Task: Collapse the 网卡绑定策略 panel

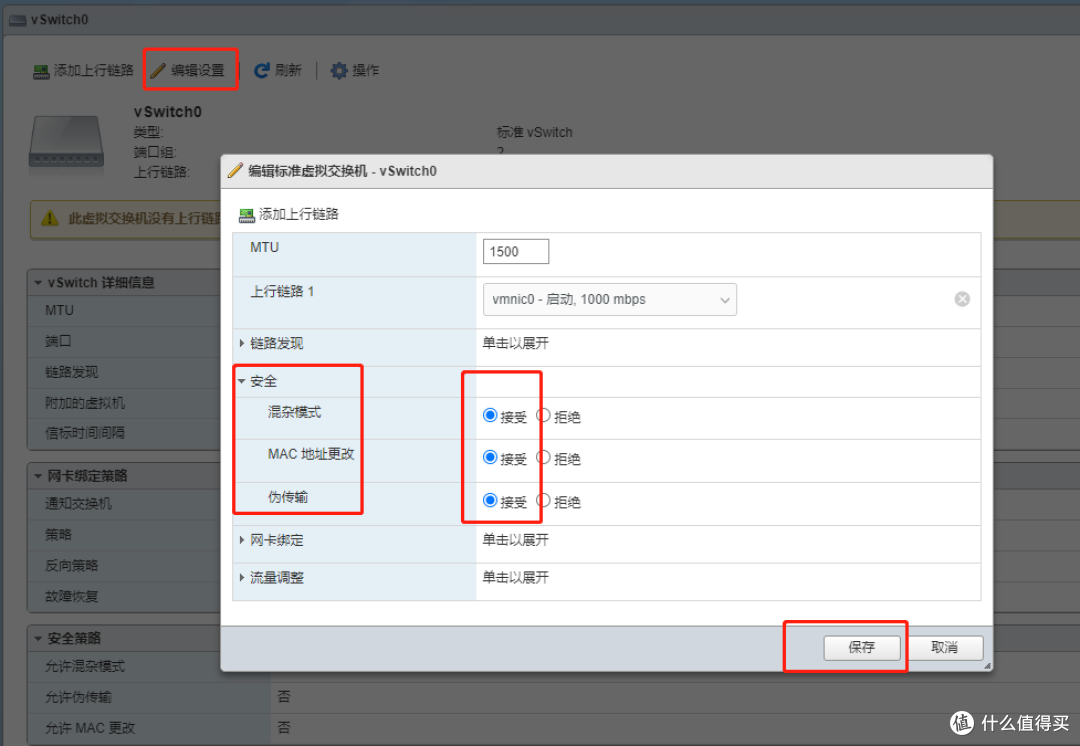Action: (x=38, y=476)
